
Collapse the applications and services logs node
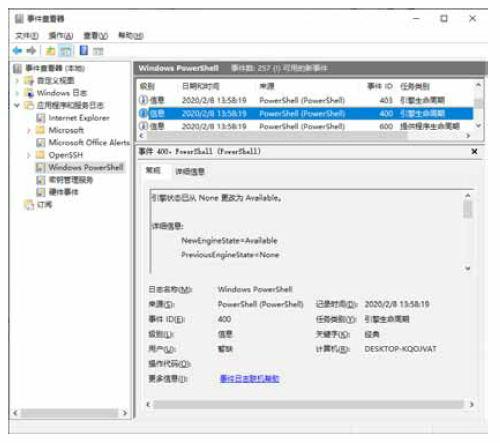pyautogui.click(x=17, y=105)
